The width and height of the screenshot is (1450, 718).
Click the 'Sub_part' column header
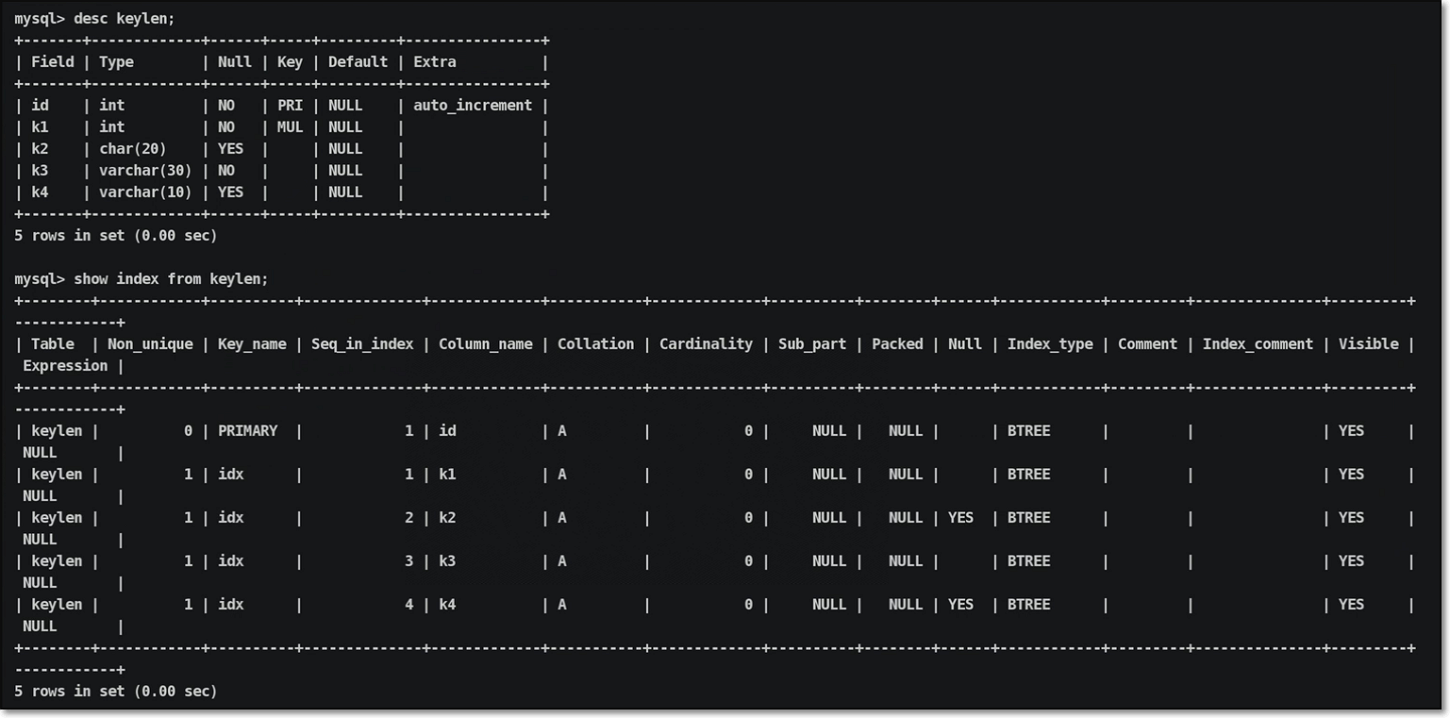click(x=812, y=344)
